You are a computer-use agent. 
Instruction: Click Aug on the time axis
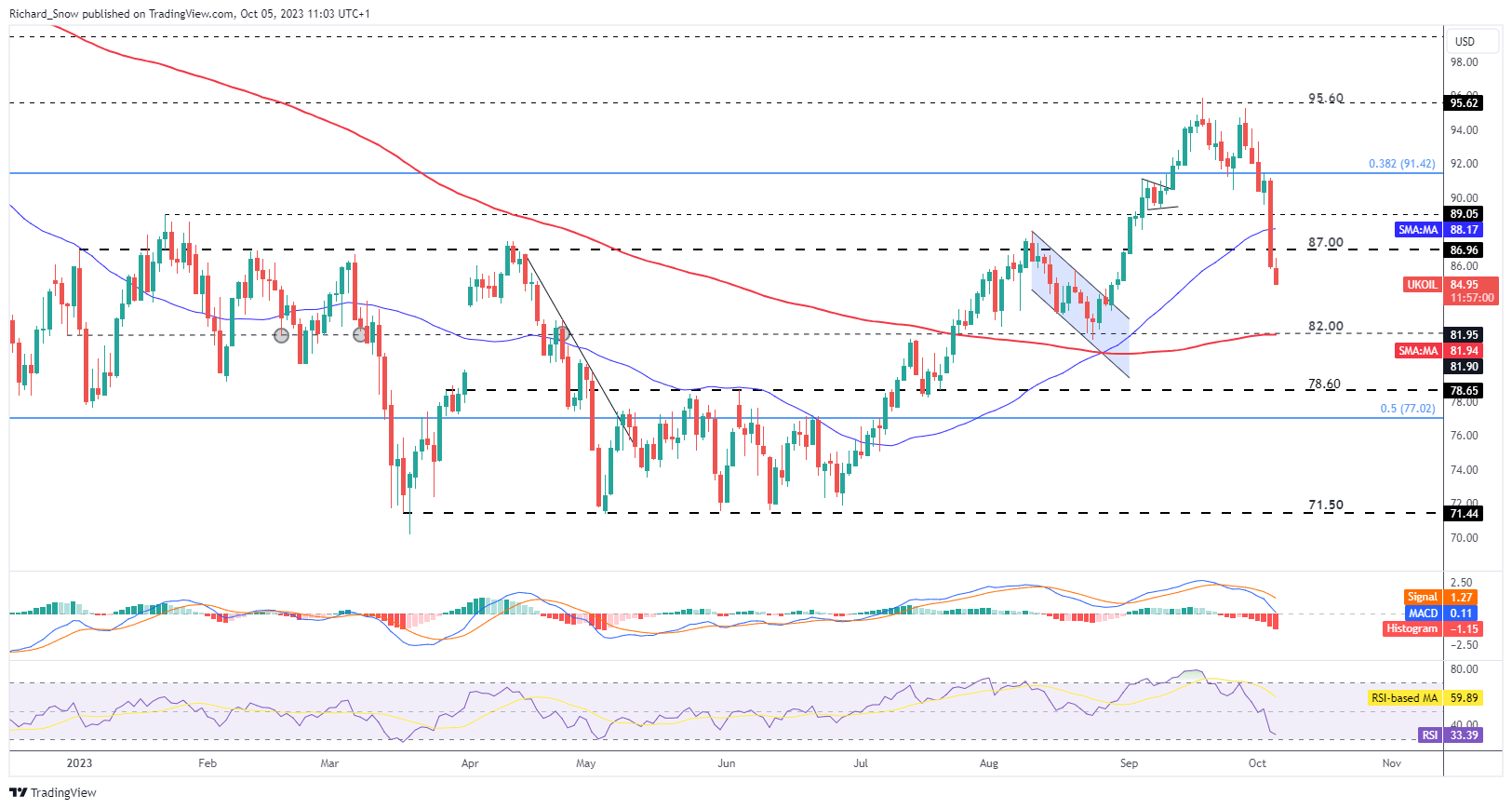coord(989,763)
